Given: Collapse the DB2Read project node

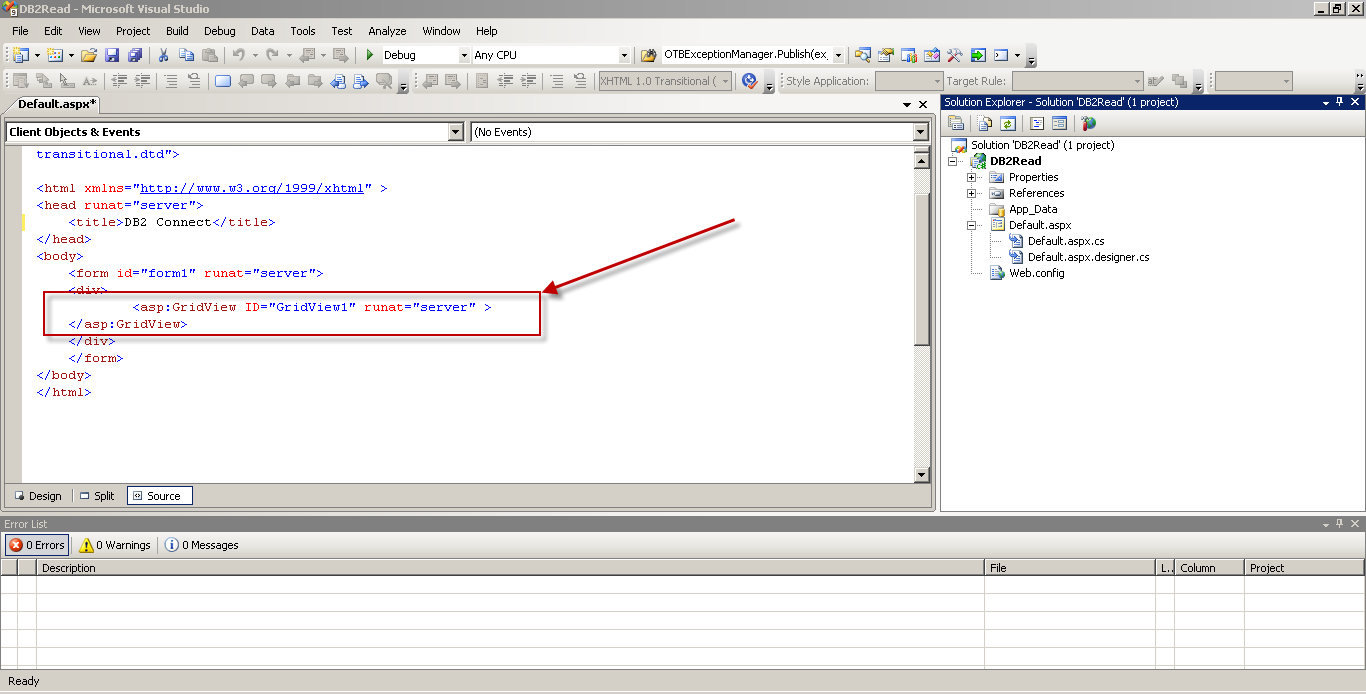Looking at the screenshot, I should [953, 161].
